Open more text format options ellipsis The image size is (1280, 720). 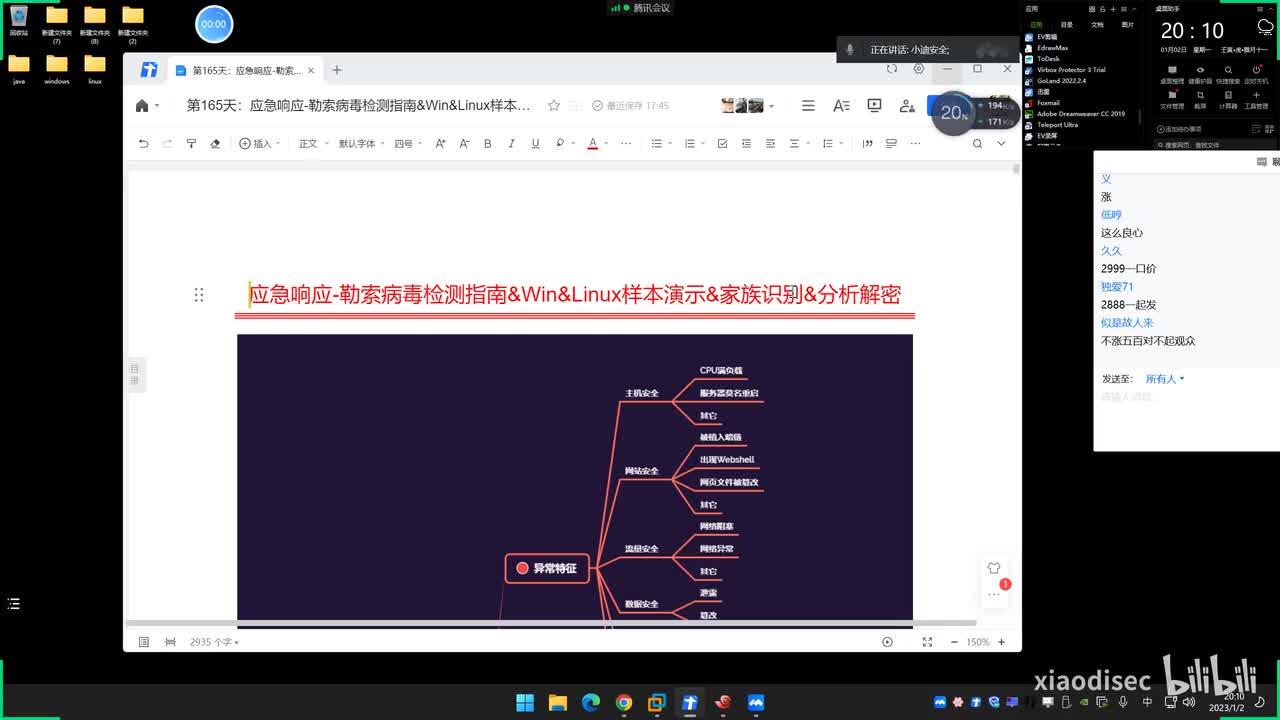coord(626,144)
